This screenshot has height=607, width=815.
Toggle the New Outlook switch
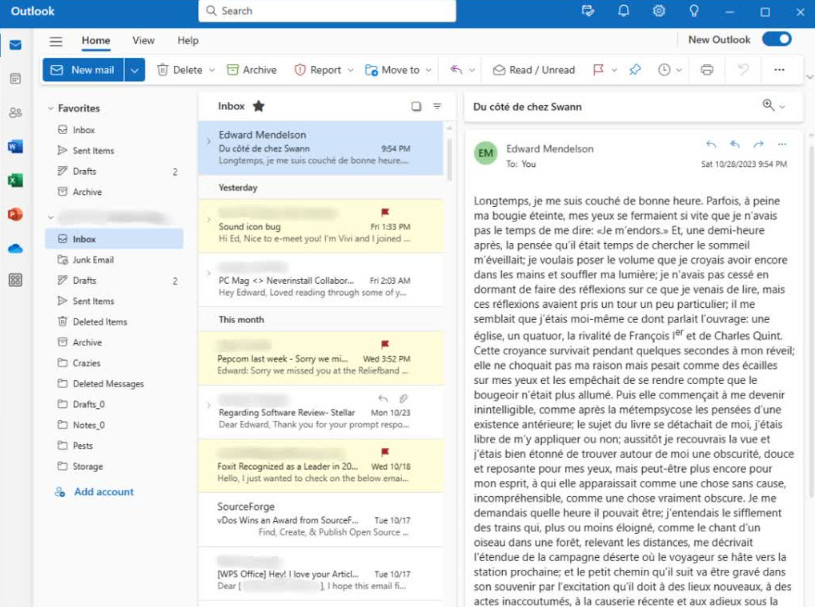777,39
